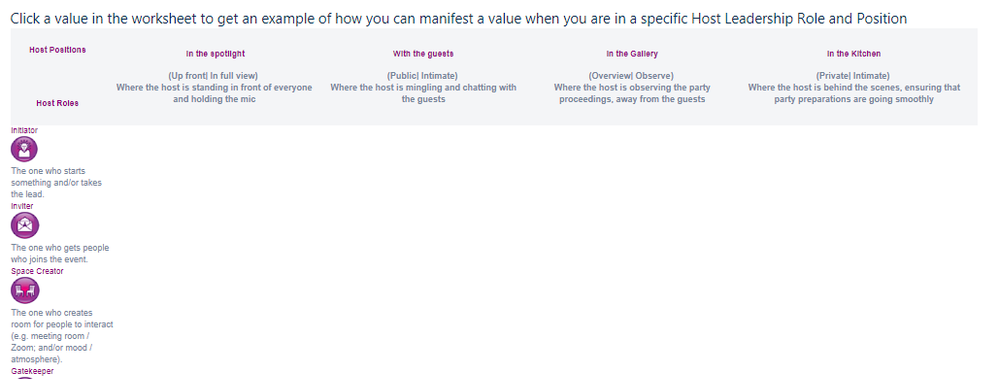
Task: Click the Host Roles header
Action: [x=57, y=103]
